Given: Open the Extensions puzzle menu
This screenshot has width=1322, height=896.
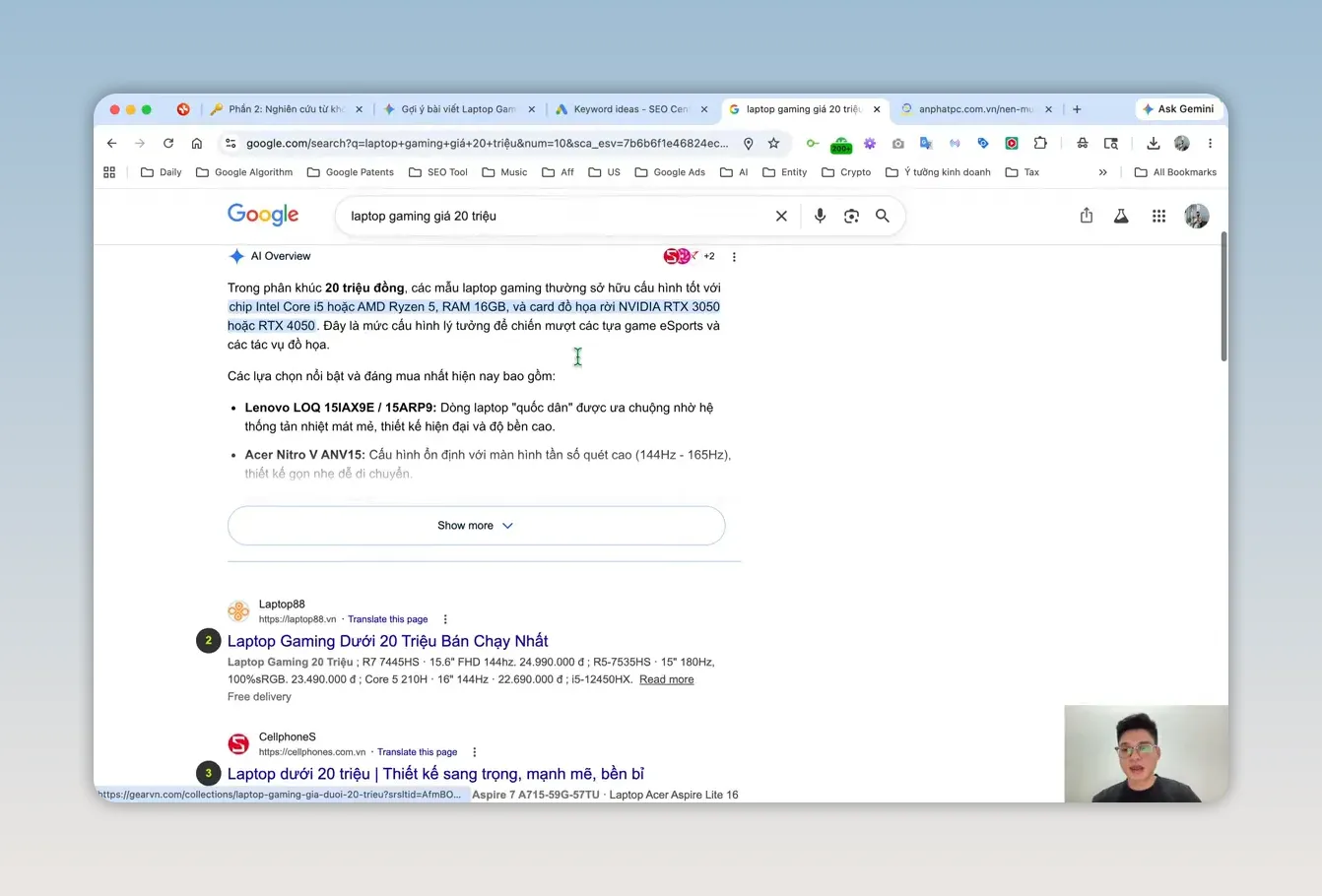Looking at the screenshot, I should 1040,144.
